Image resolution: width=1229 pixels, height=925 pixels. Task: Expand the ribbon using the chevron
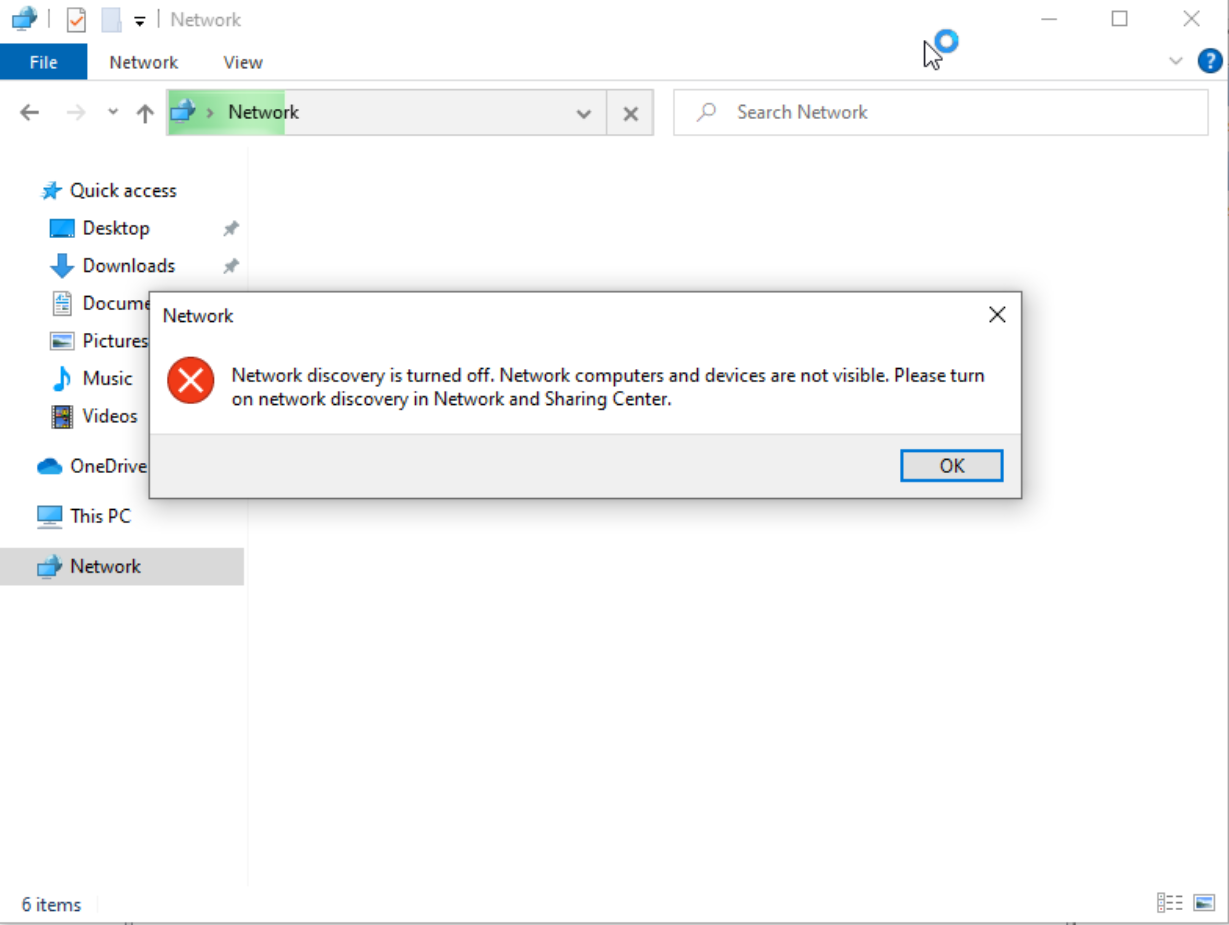point(1176,61)
